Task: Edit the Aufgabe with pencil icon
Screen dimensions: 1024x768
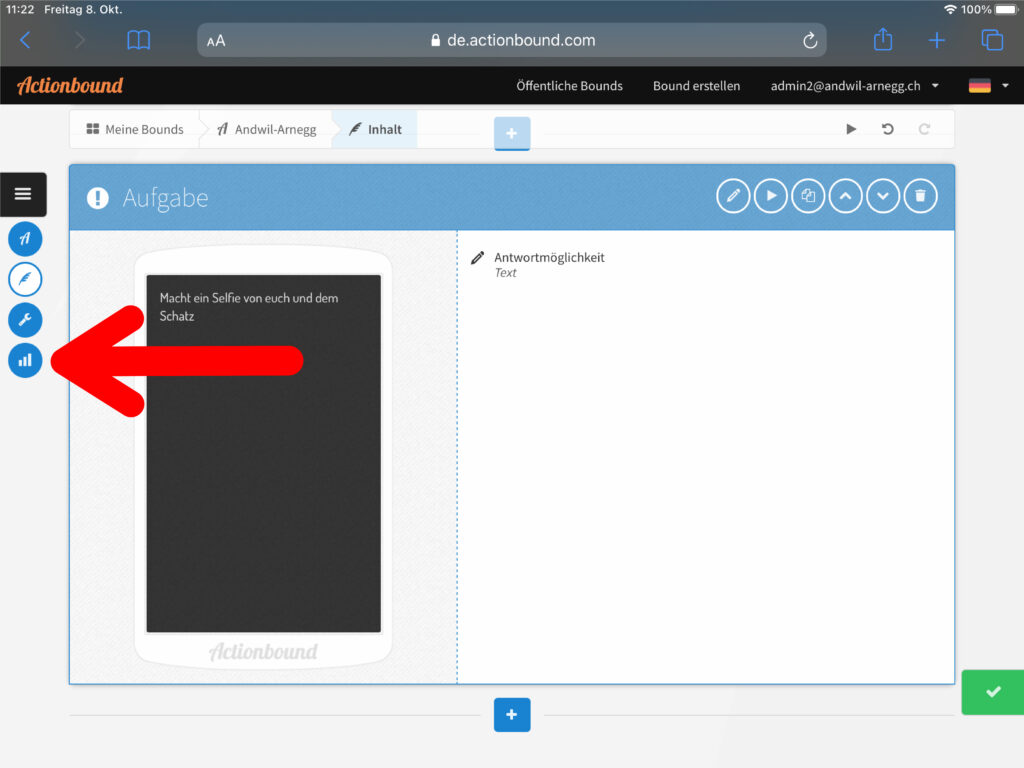Action: pyautogui.click(x=733, y=196)
